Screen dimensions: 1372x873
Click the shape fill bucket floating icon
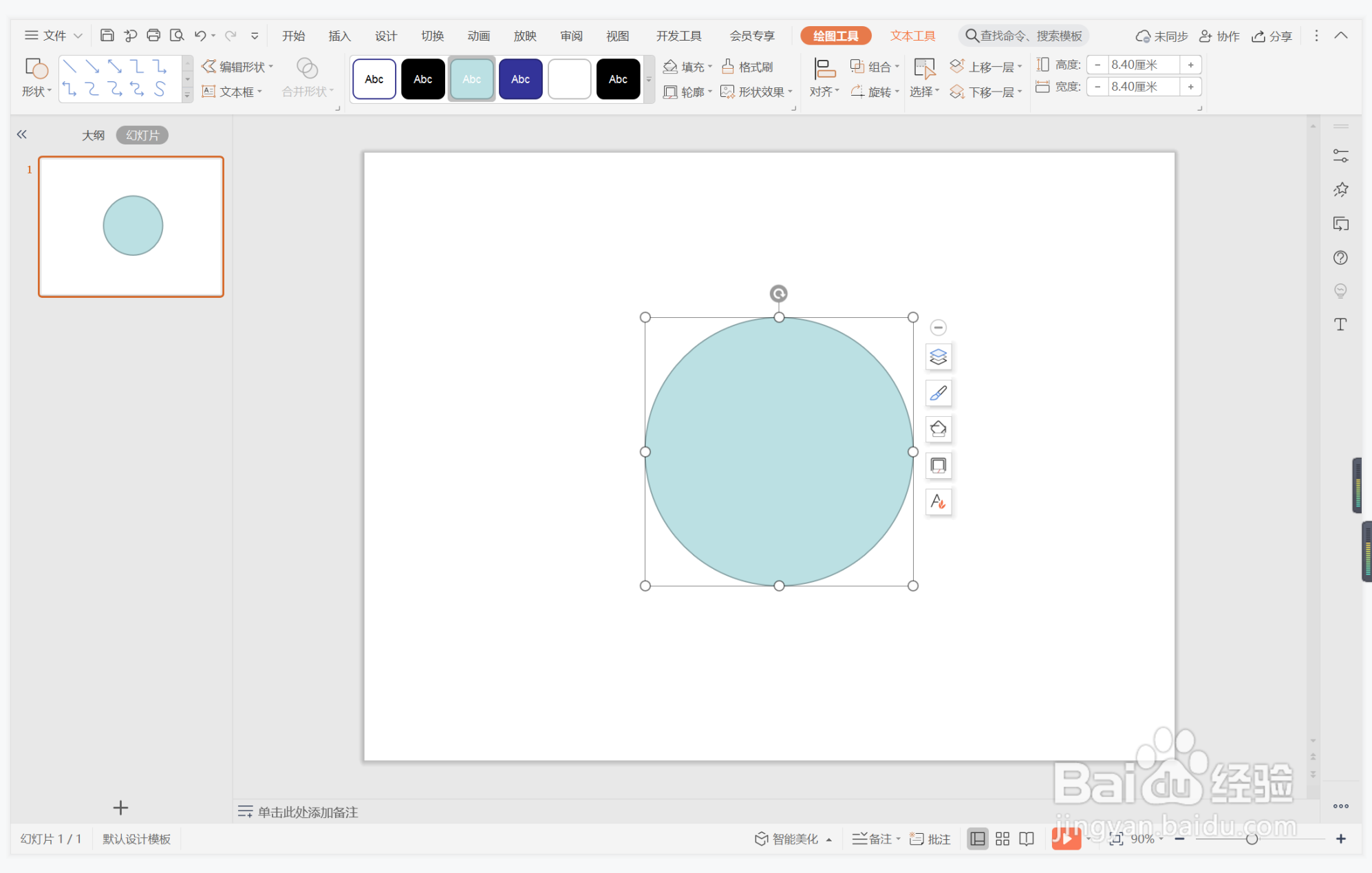[x=938, y=429]
